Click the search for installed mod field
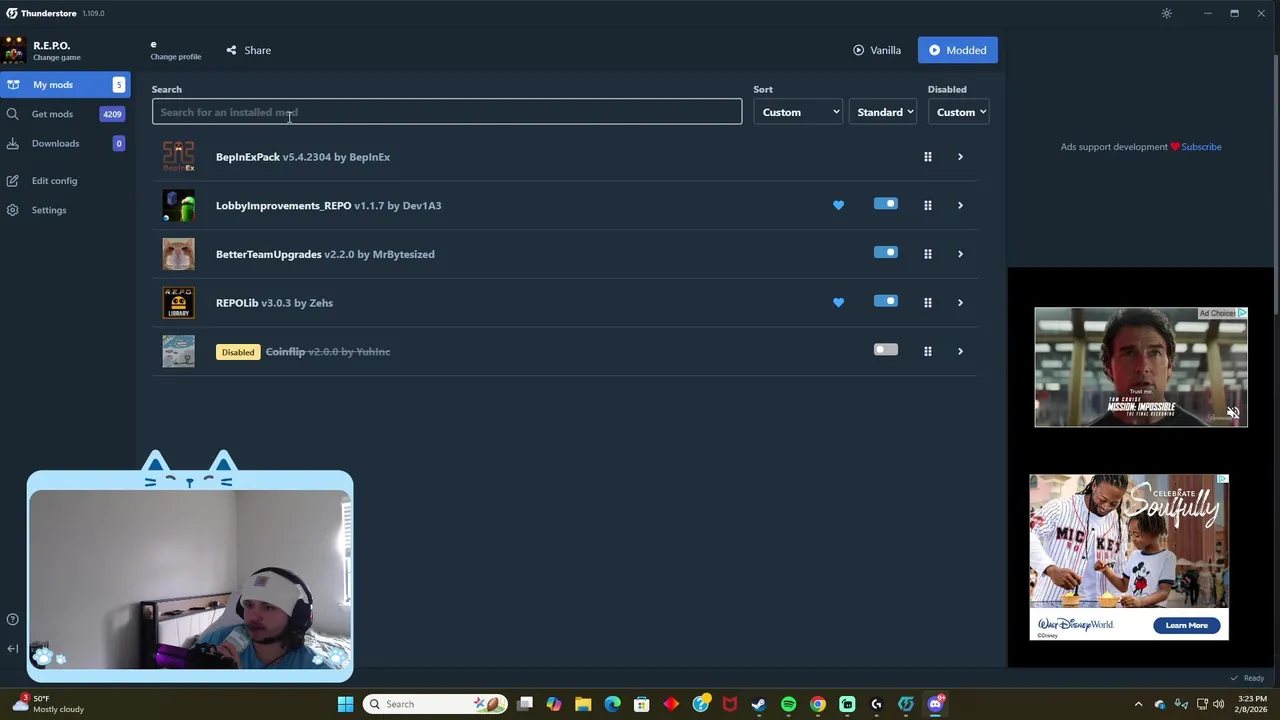1280x720 pixels. (447, 112)
